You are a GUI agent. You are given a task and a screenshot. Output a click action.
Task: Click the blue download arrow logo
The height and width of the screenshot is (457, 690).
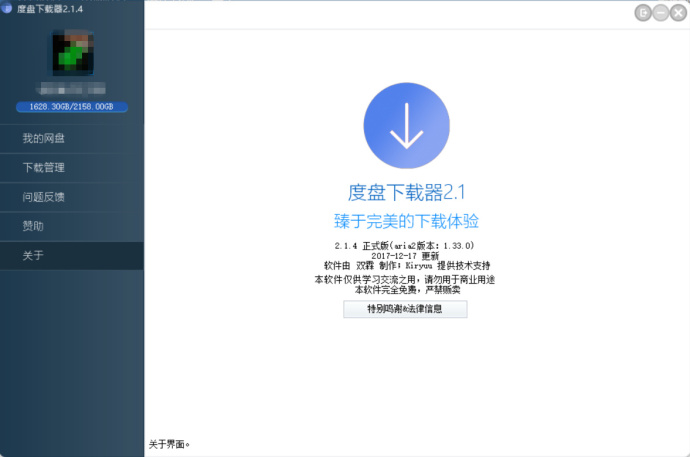(x=406, y=125)
